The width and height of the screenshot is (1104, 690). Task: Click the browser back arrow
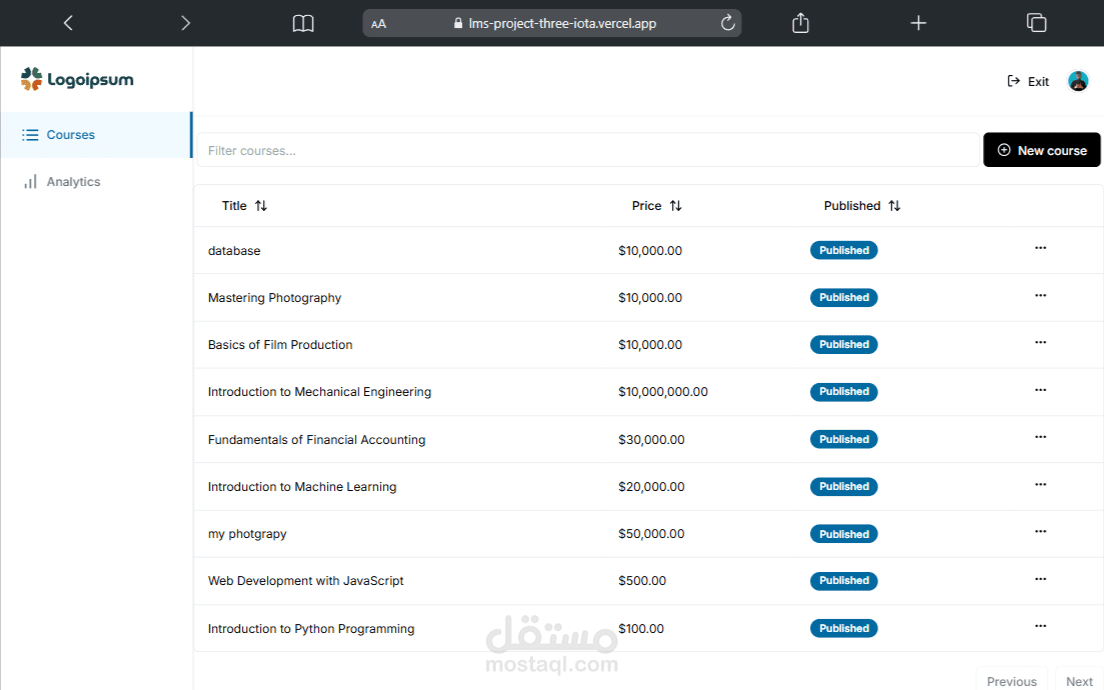point(68,23)
